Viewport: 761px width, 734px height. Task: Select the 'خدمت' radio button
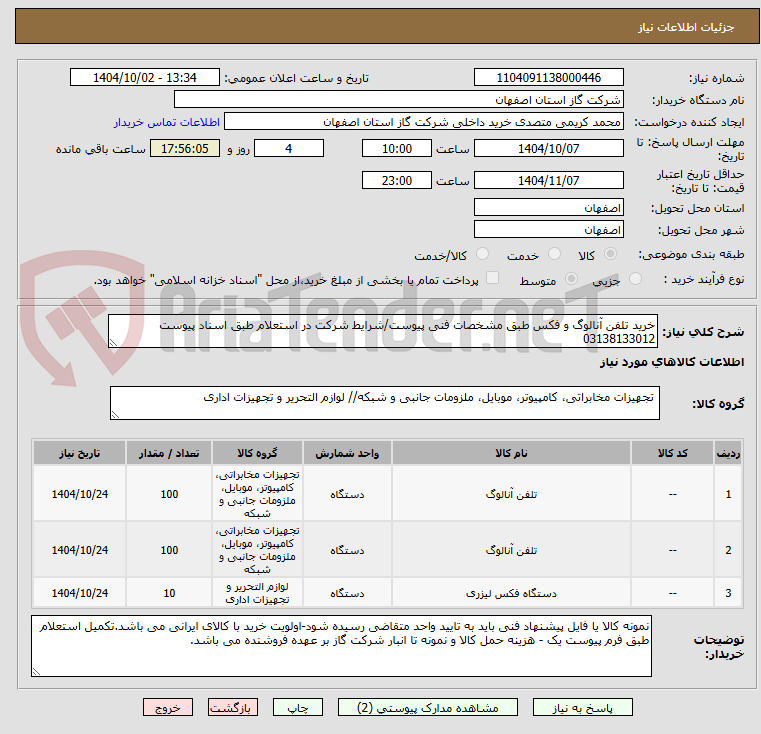(x=554, y=254)
